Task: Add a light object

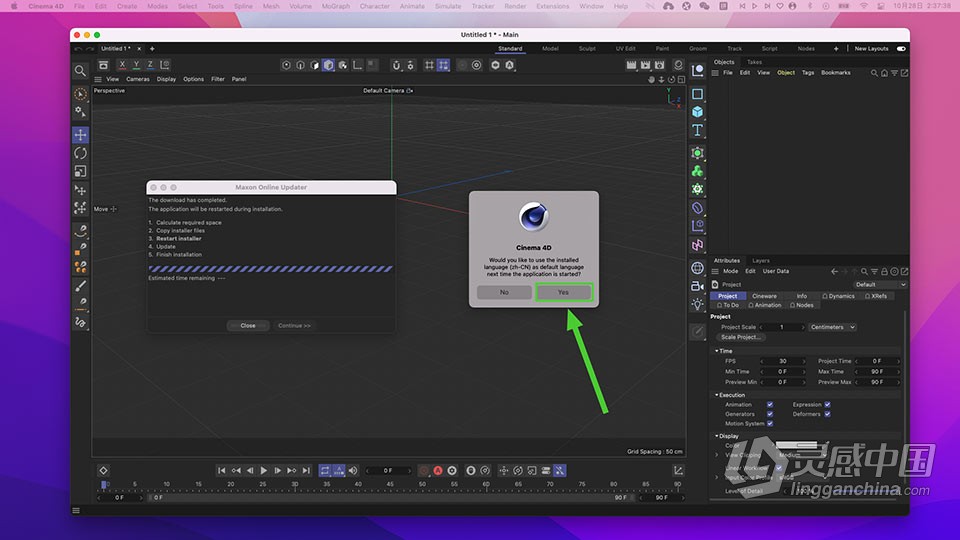Action: click(x=697, y=304)
